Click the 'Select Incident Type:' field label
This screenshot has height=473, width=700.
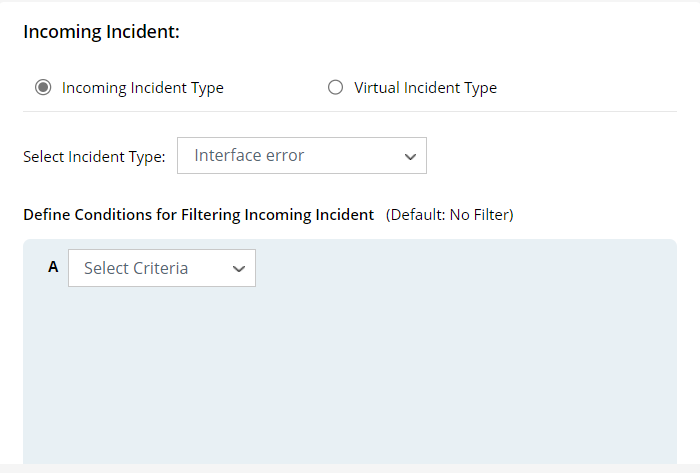[x=94, y=157]
